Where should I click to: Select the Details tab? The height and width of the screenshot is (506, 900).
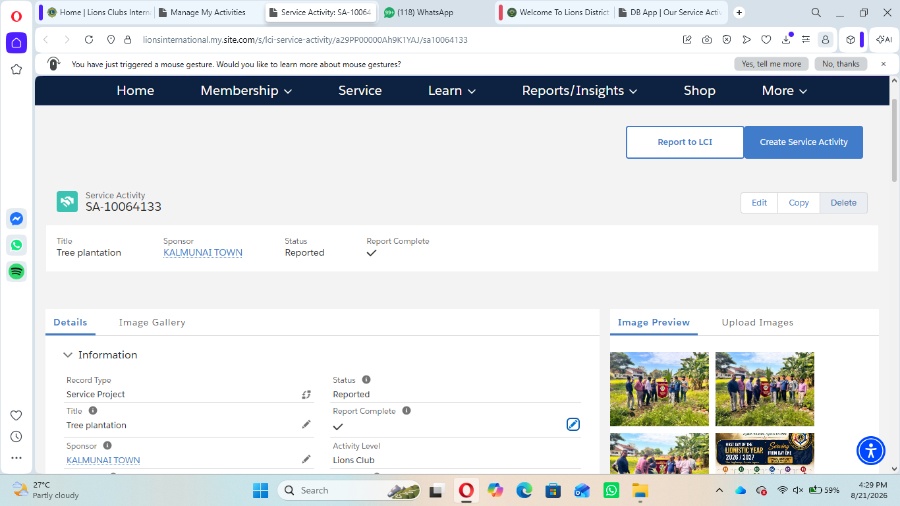point(70,322)
